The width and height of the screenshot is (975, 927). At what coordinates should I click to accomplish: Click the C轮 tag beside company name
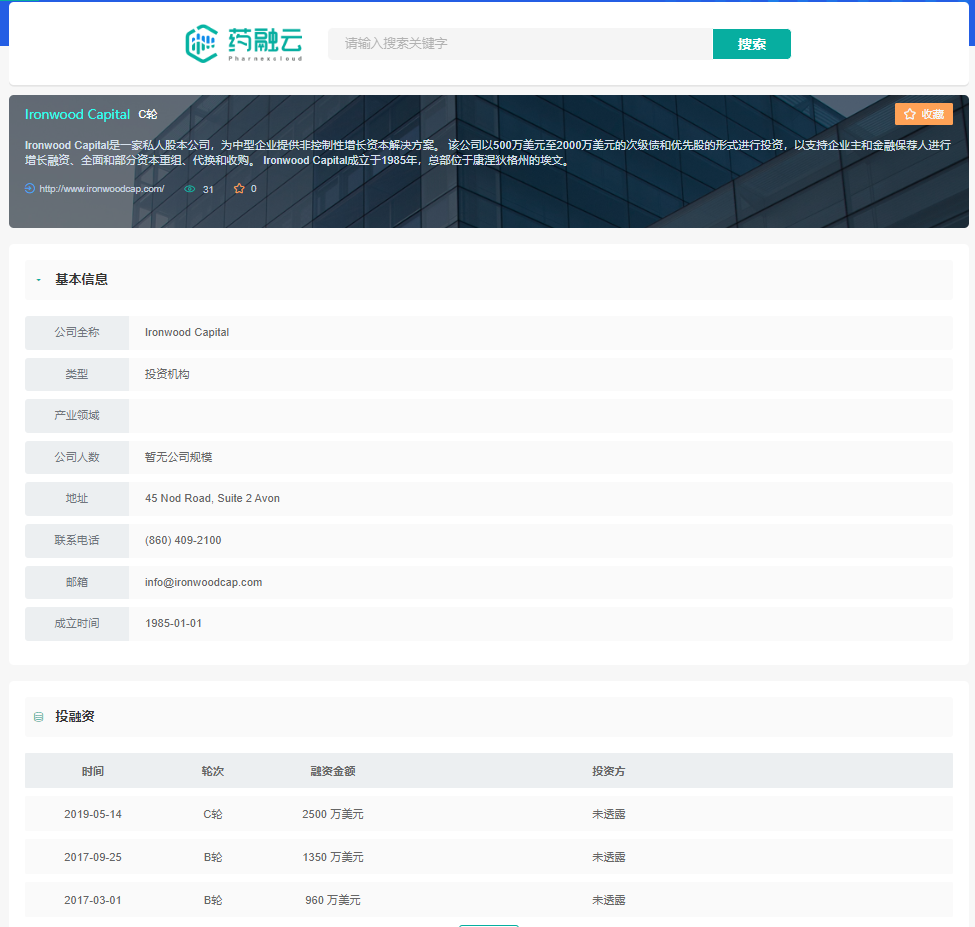click(148, 114)
